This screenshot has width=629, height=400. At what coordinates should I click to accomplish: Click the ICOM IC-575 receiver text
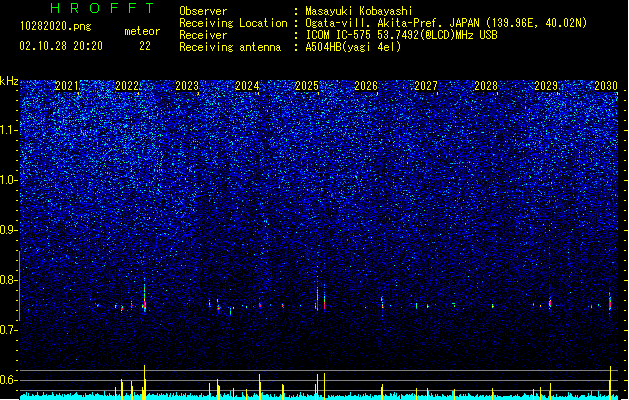coord(401,35)
